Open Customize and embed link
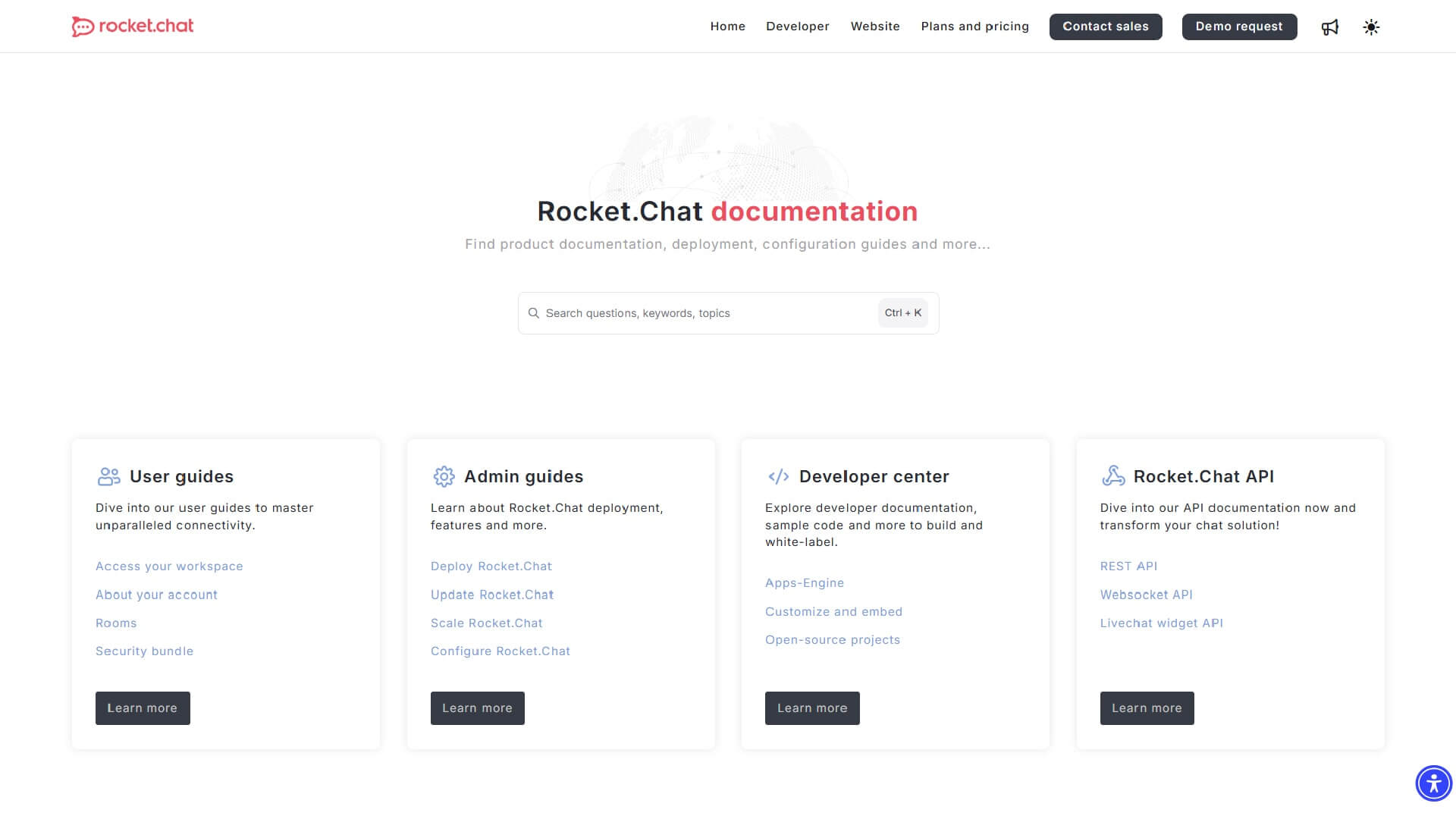The width and height of the screenshot is (1456, 819). click(834, 612)
